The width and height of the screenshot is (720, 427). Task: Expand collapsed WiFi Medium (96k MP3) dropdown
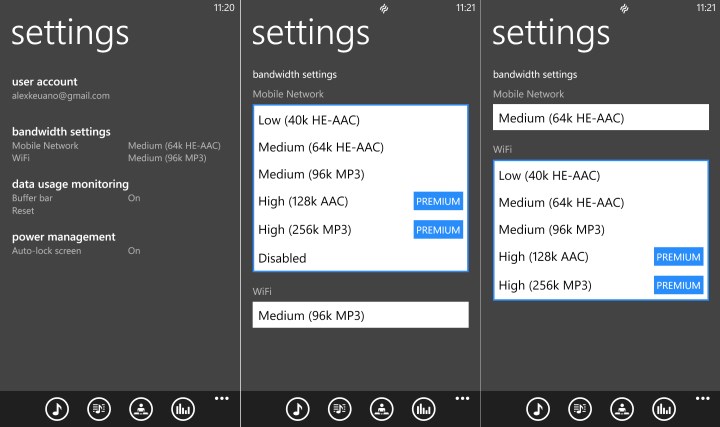point(360,315)
